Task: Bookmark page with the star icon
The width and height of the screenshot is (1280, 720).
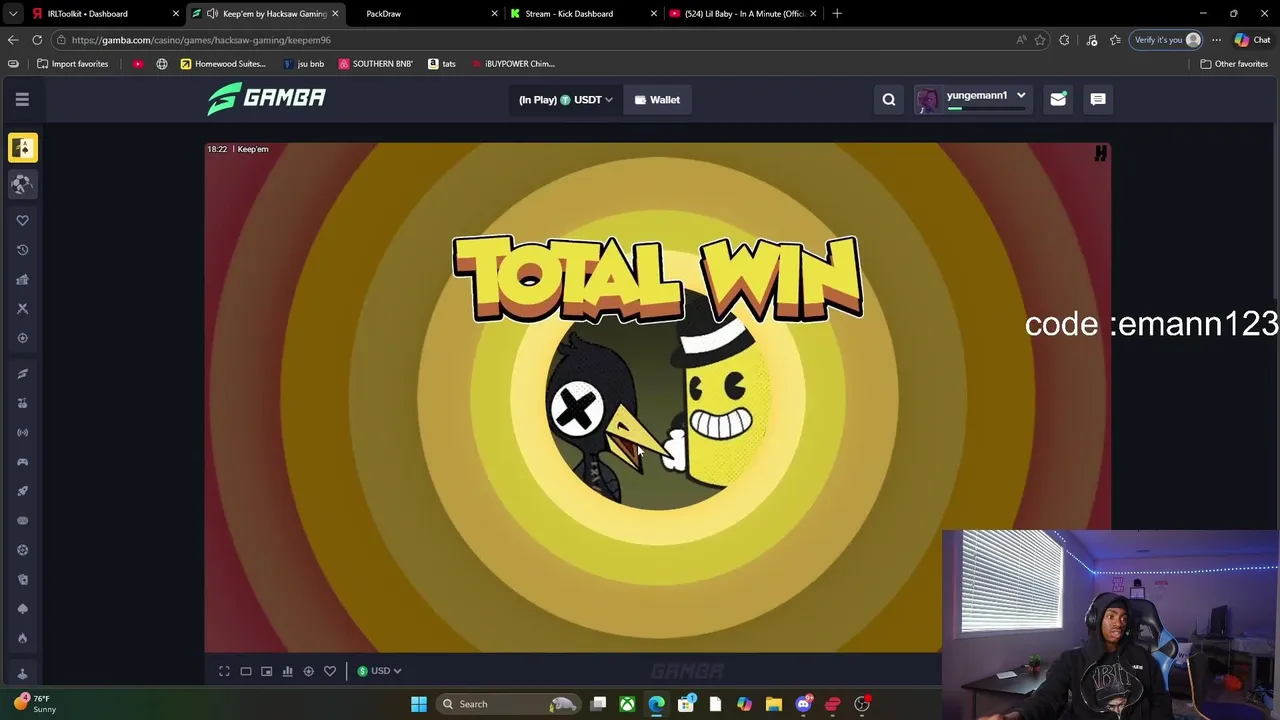Action: point(1040,40)
